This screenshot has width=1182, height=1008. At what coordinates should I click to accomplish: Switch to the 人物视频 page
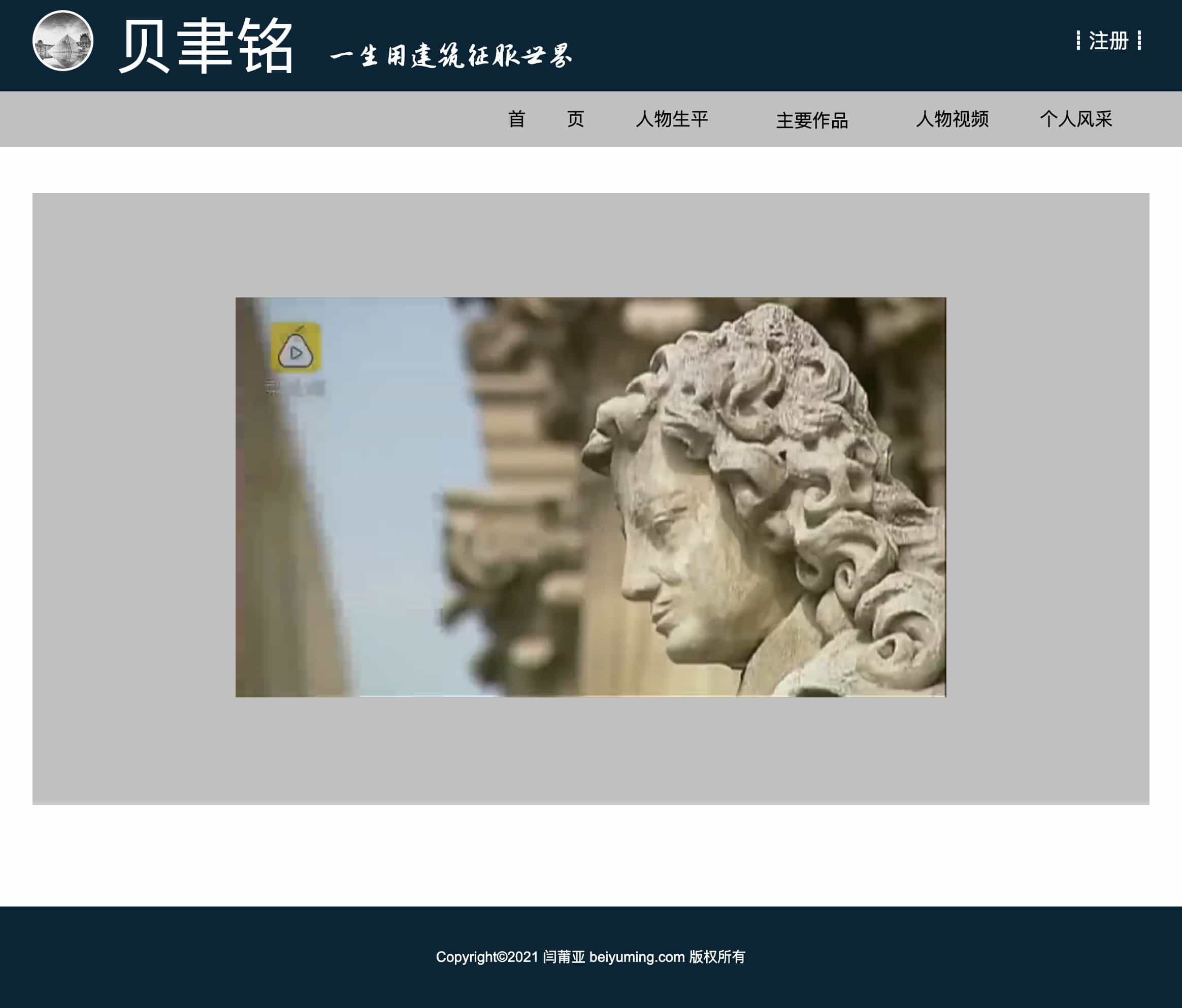point(951,119)
